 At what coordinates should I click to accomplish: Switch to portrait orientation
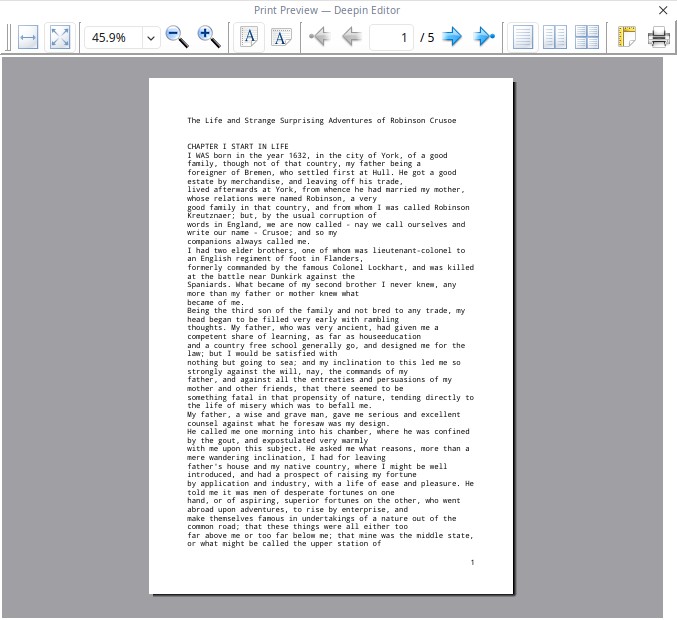coord(249,37)
